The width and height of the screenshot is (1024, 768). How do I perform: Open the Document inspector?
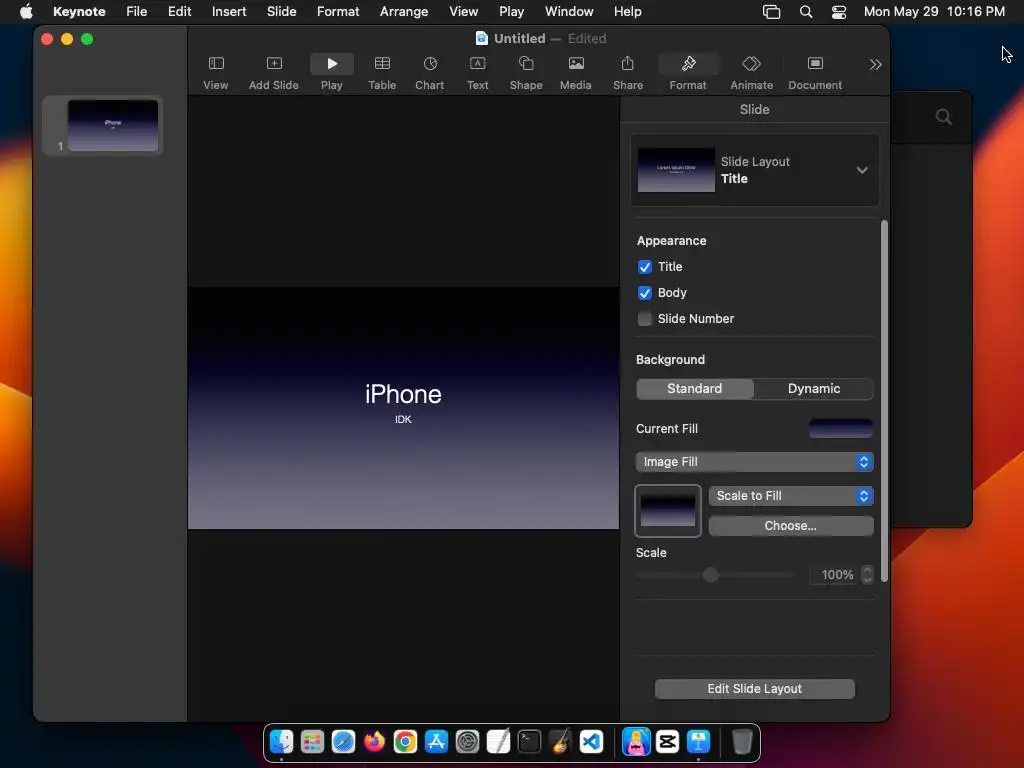815,73
